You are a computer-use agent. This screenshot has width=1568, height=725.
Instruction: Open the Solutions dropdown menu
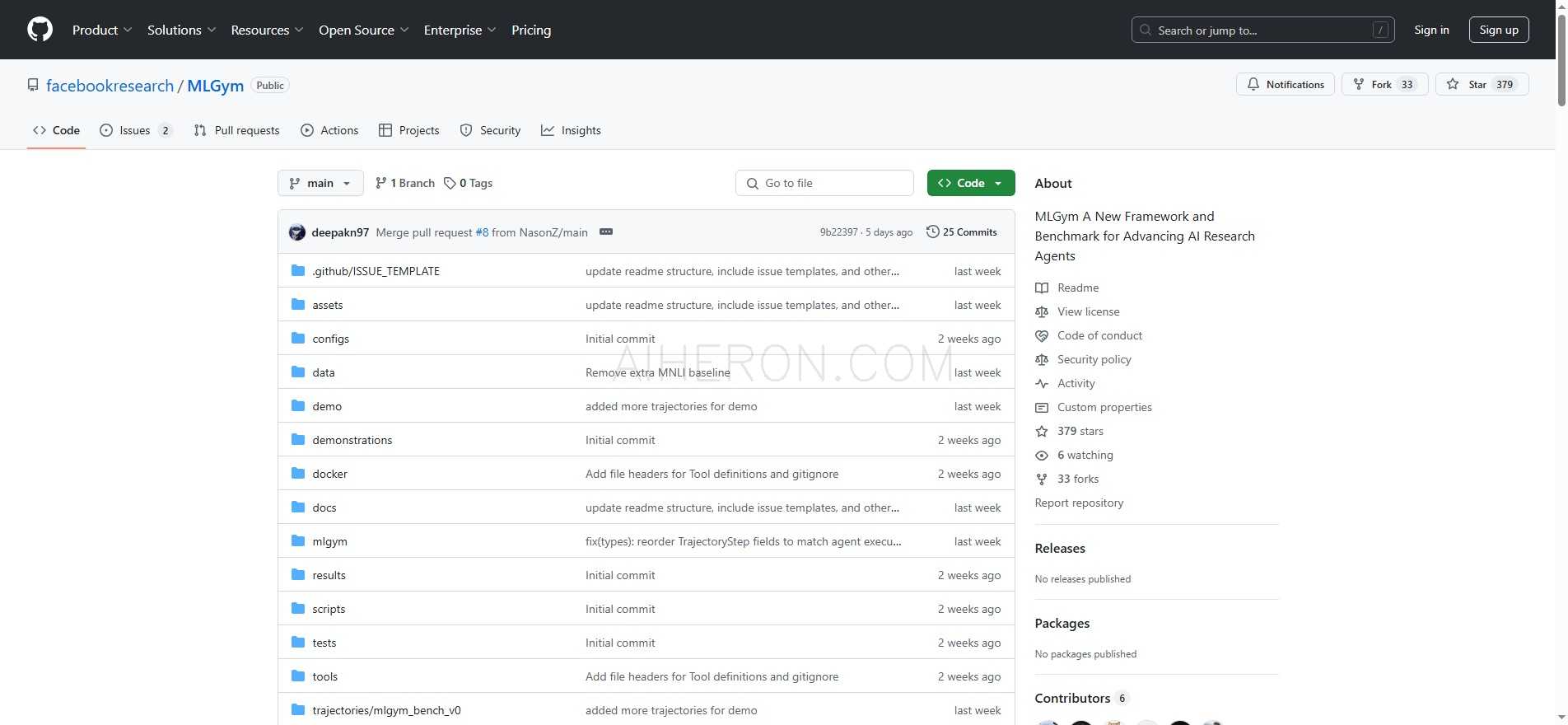(x=182, y=30)
